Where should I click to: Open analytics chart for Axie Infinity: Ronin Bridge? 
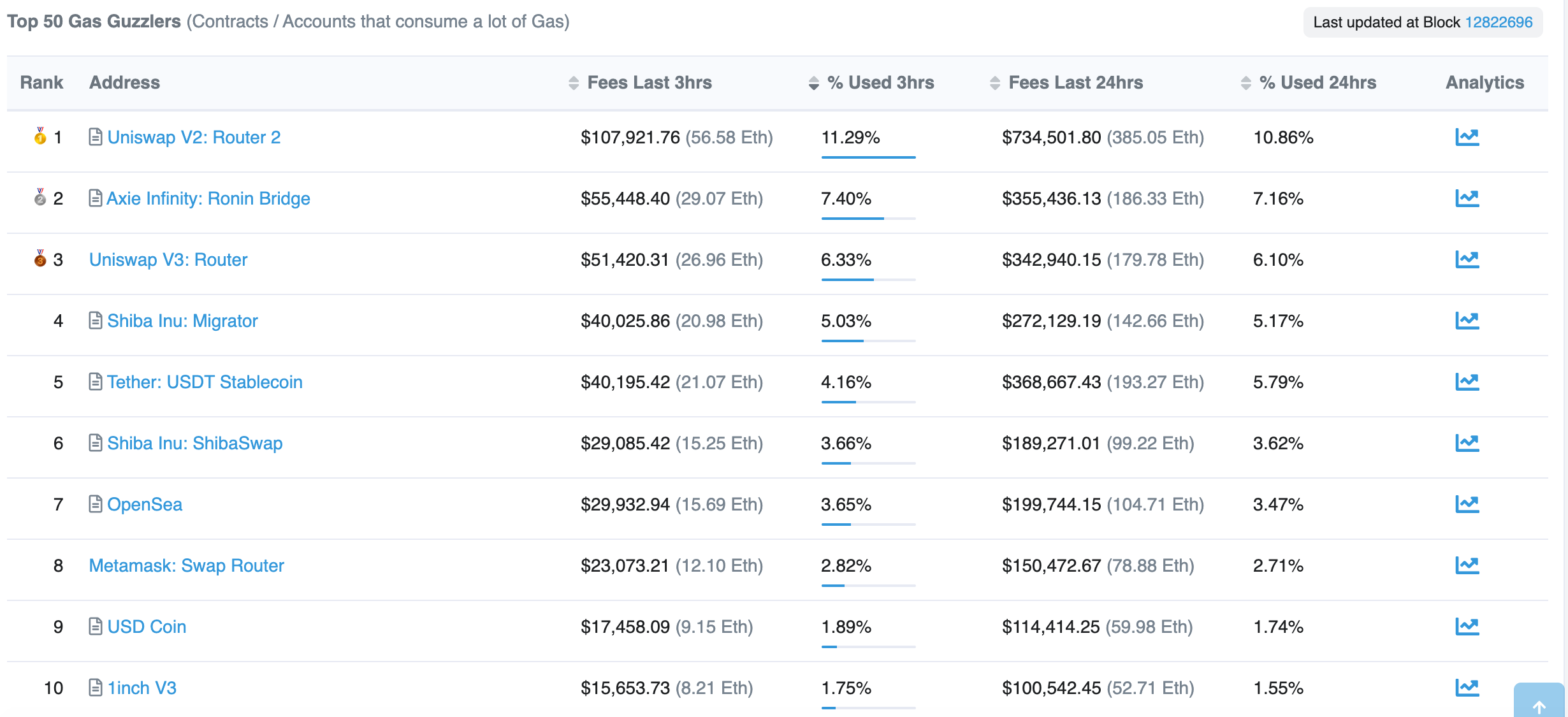click(1467, 198)
